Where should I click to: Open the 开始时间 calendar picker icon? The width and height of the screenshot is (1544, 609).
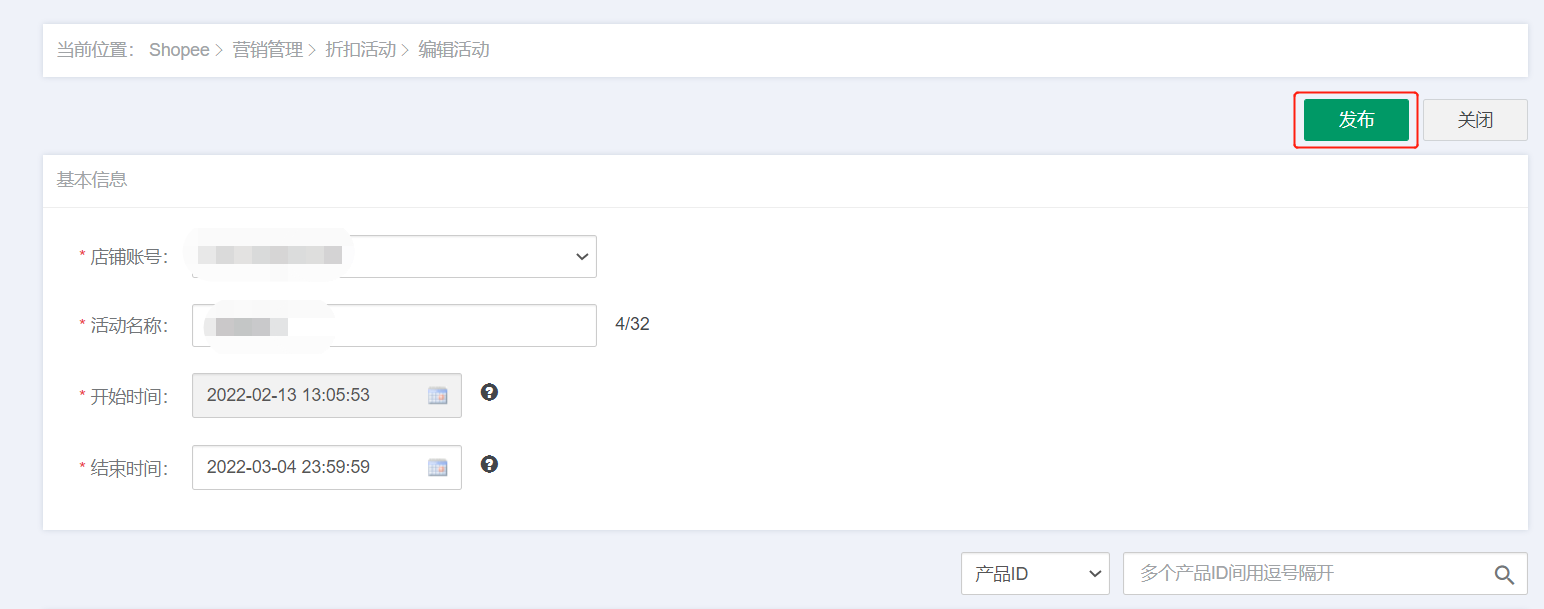(437, 395)
